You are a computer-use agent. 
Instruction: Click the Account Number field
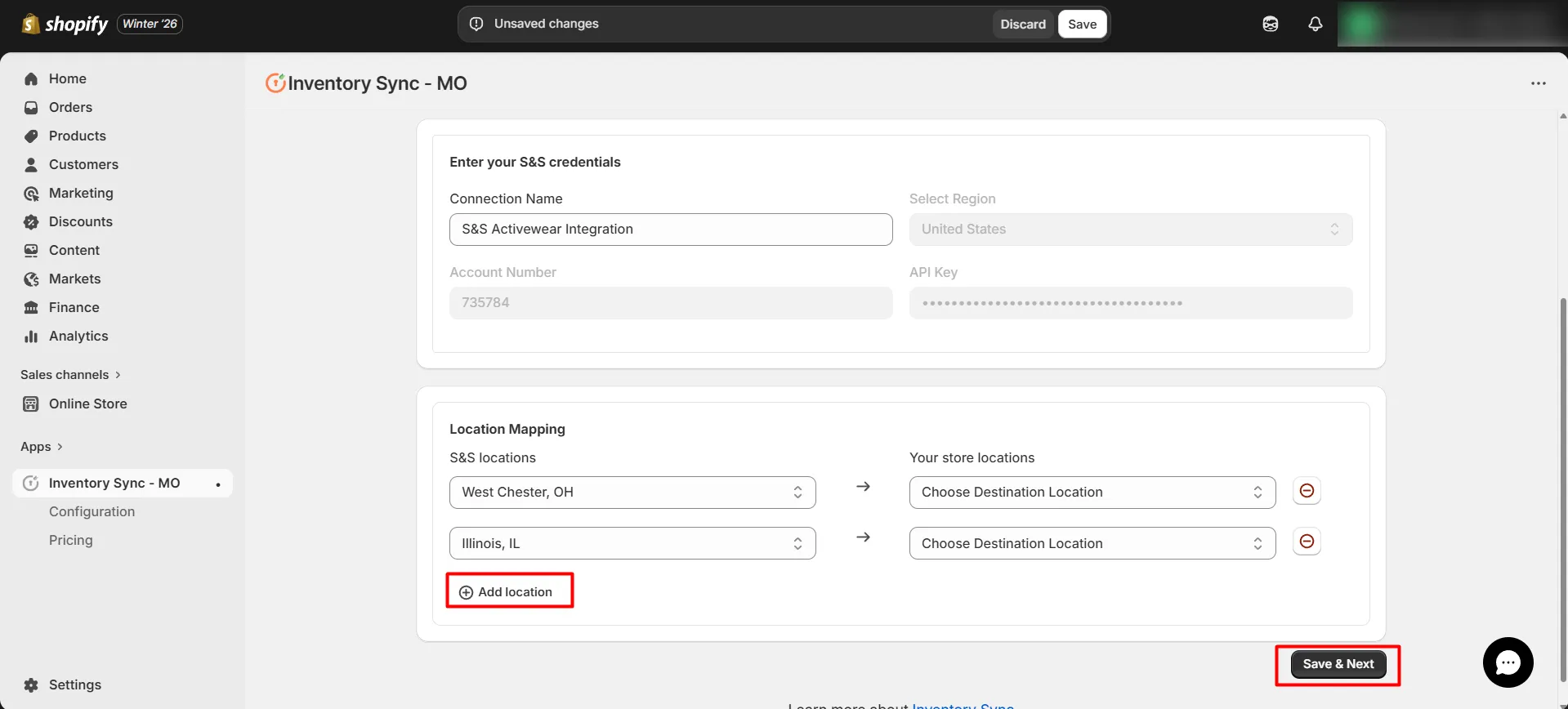click(x=671, y=303)
